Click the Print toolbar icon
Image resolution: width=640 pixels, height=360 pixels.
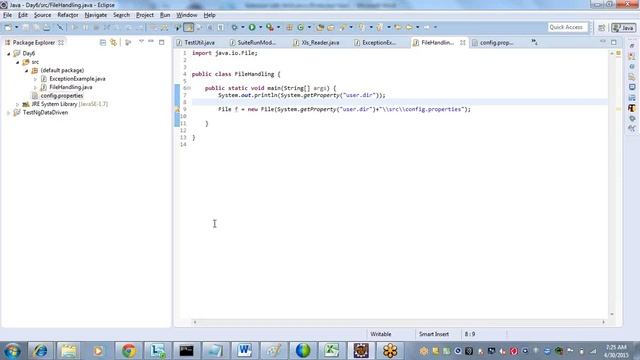(x=47, y=27)
